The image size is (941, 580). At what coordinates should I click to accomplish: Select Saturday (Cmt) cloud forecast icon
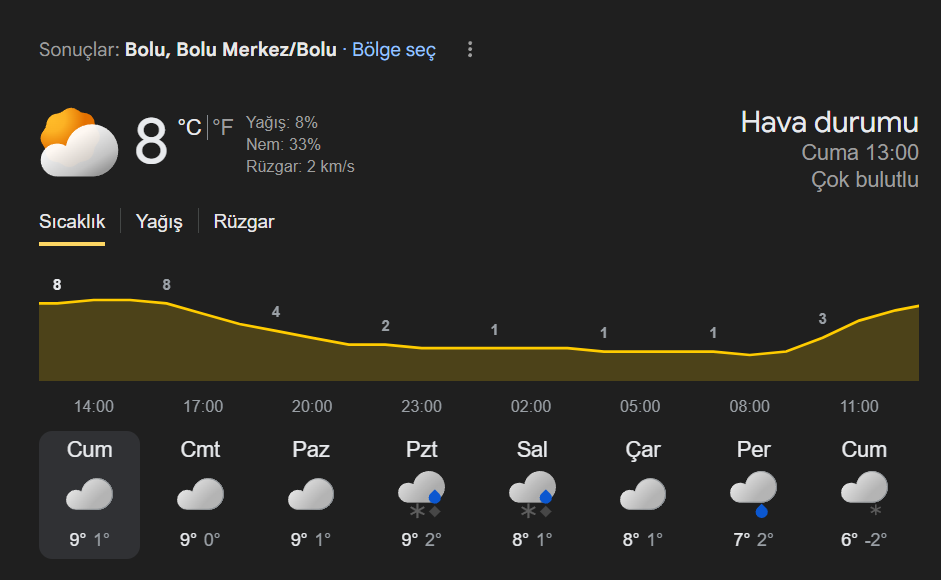click(x=200, y=494)
